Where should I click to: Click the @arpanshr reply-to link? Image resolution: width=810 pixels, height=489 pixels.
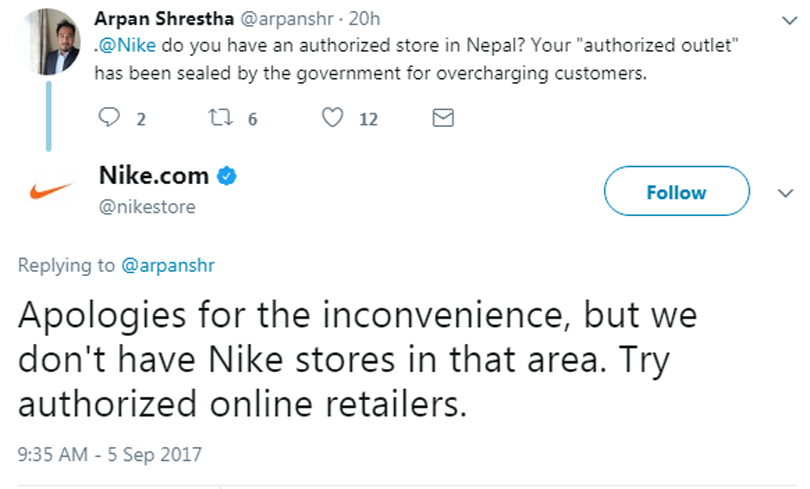click(168, 265)
